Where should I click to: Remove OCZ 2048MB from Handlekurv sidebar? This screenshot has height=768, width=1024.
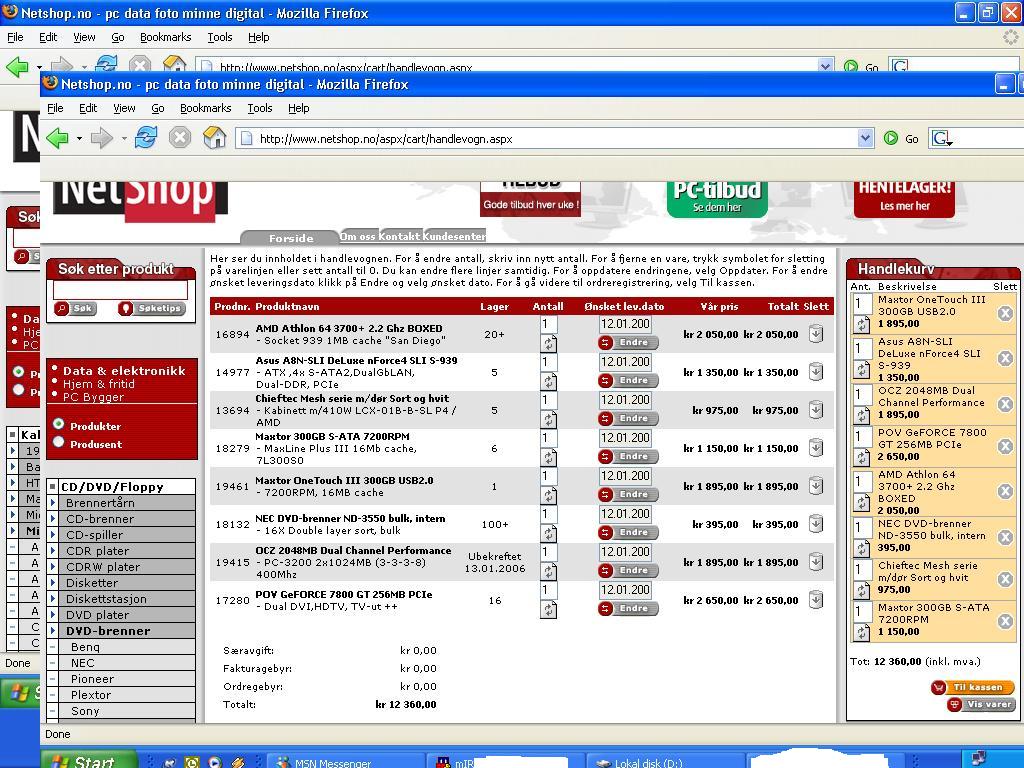[1005, 404]
